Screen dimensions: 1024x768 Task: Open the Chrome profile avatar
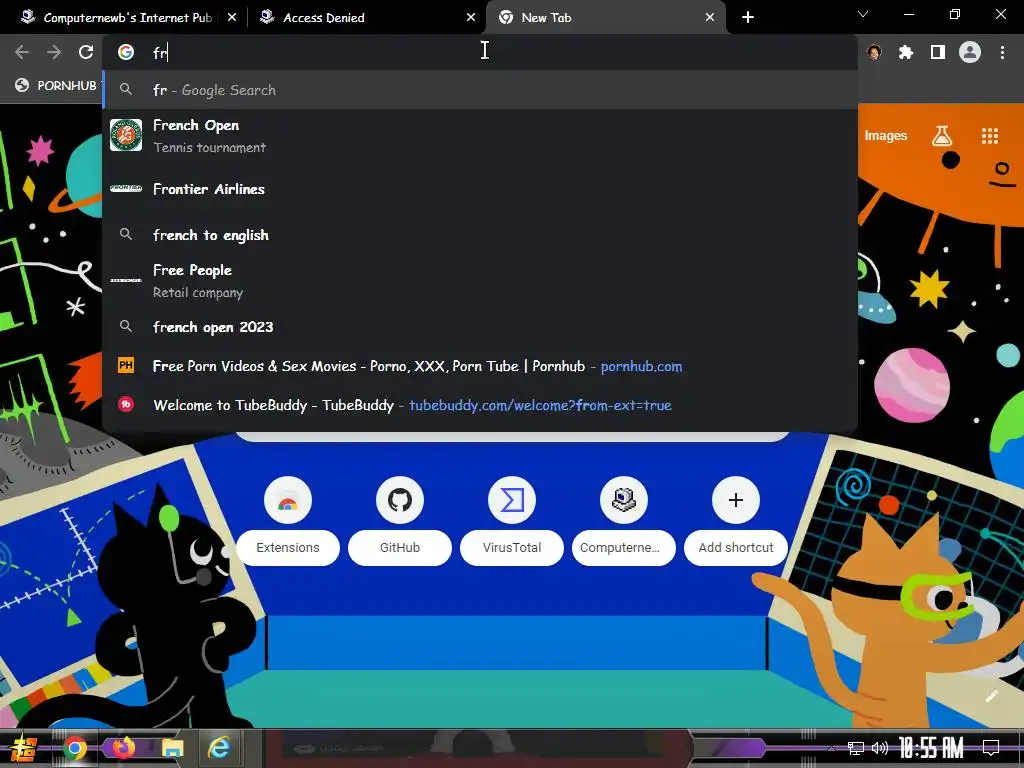[970, 52]
